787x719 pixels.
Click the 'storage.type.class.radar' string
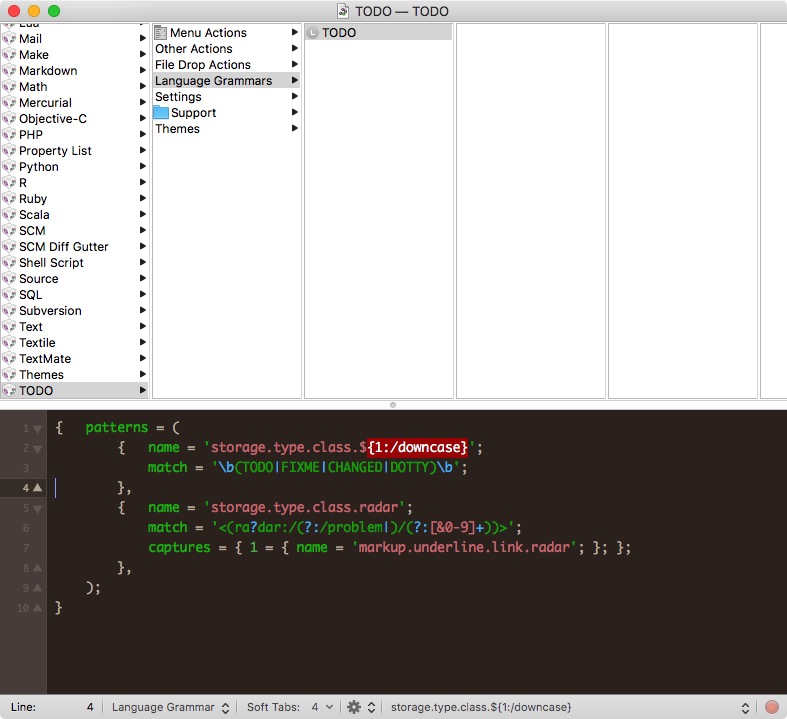coord(305,507)
